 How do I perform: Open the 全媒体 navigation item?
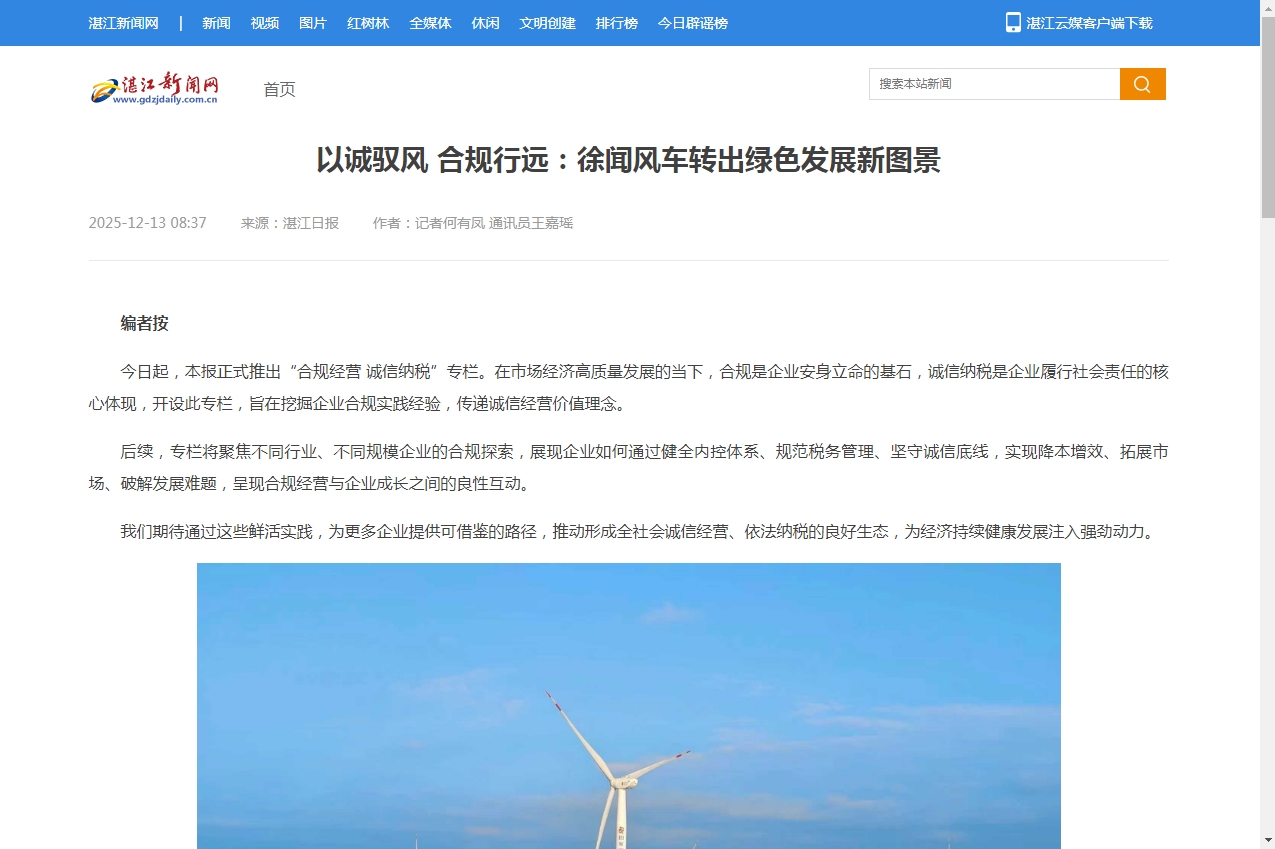click(430, 23)
